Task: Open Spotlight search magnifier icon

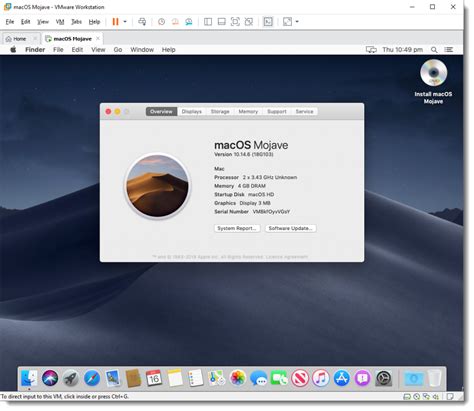Action: (x=434, y=50)
